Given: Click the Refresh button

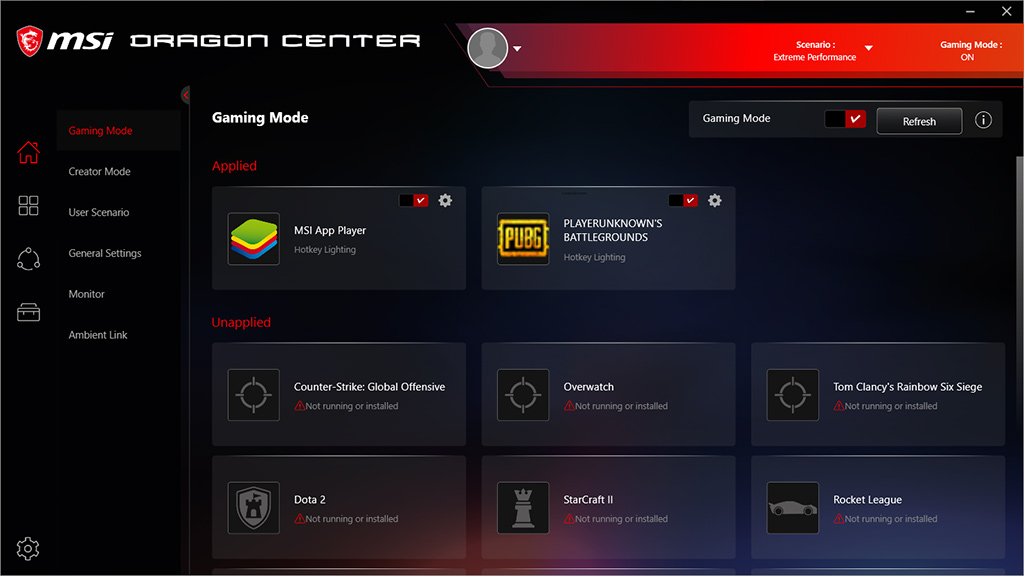Looking at the screenshot, I should point(919,121).
